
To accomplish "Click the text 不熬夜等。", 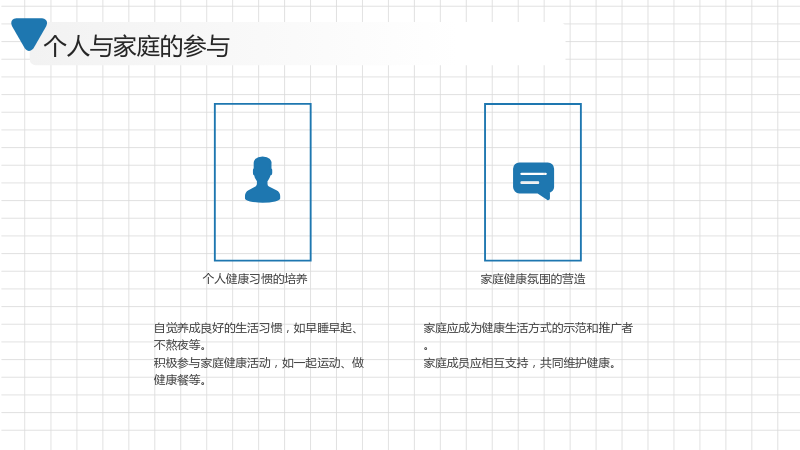I will [180, 345].
